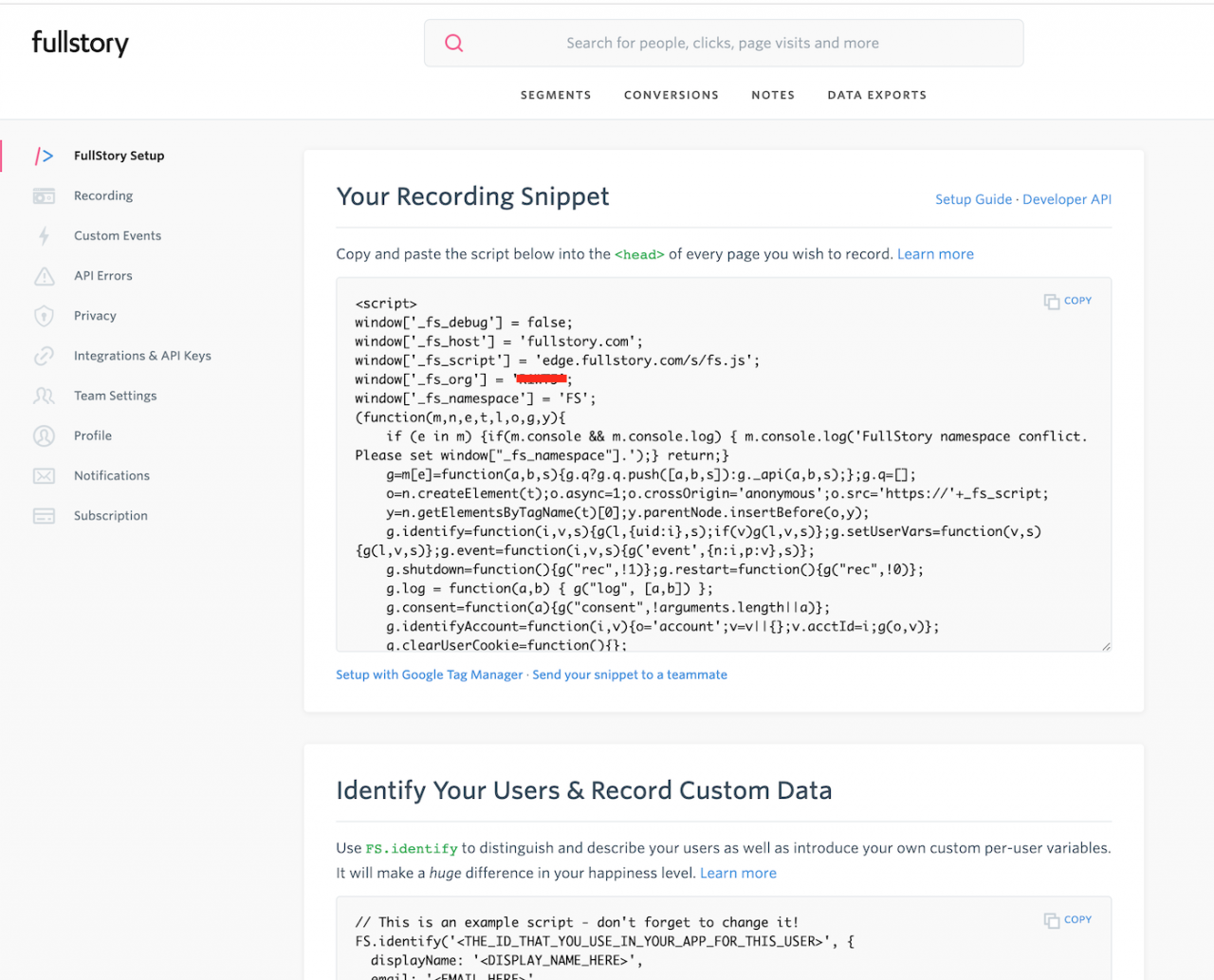Click the Integrations link-chain icon

tap(44, 356)
